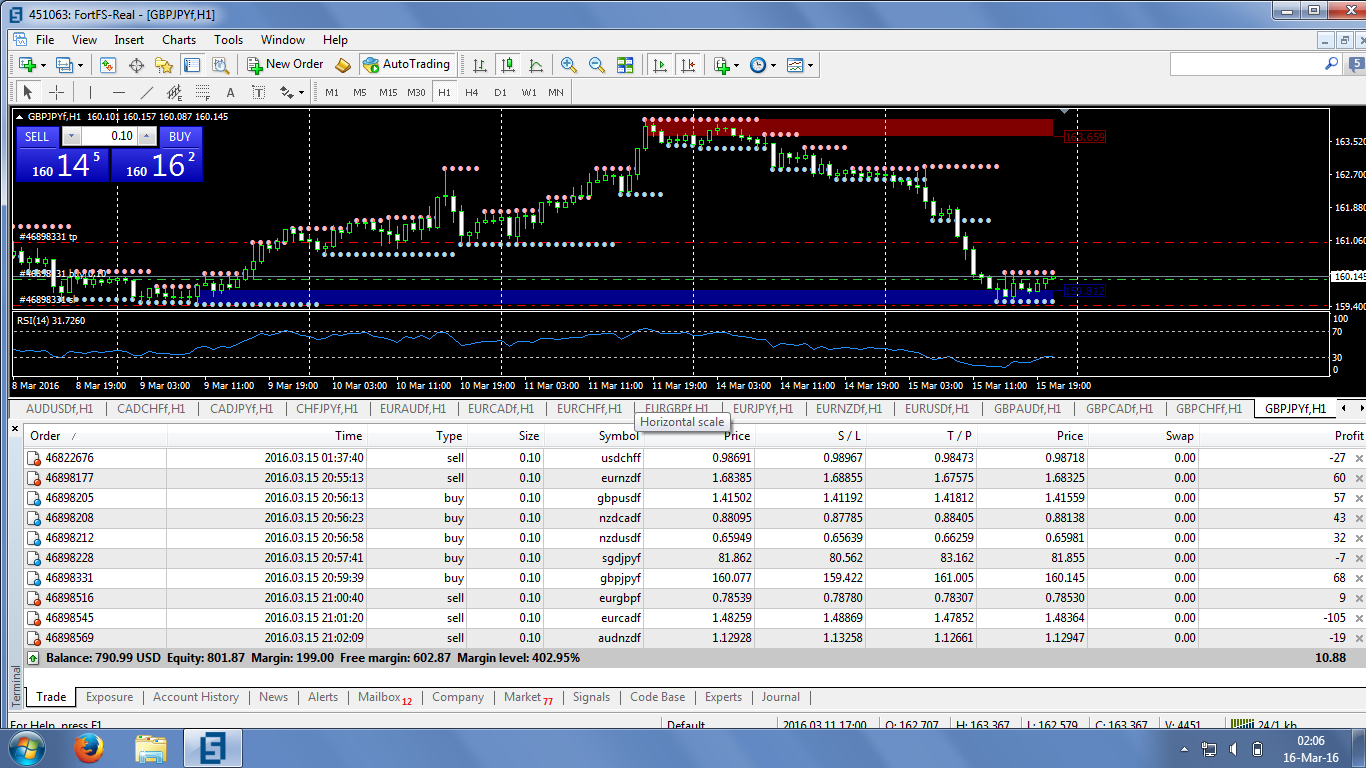This screenshot has height=768, width=1366.
Task: Sort orders by the Profit column header
Action: click(1282, 435)
